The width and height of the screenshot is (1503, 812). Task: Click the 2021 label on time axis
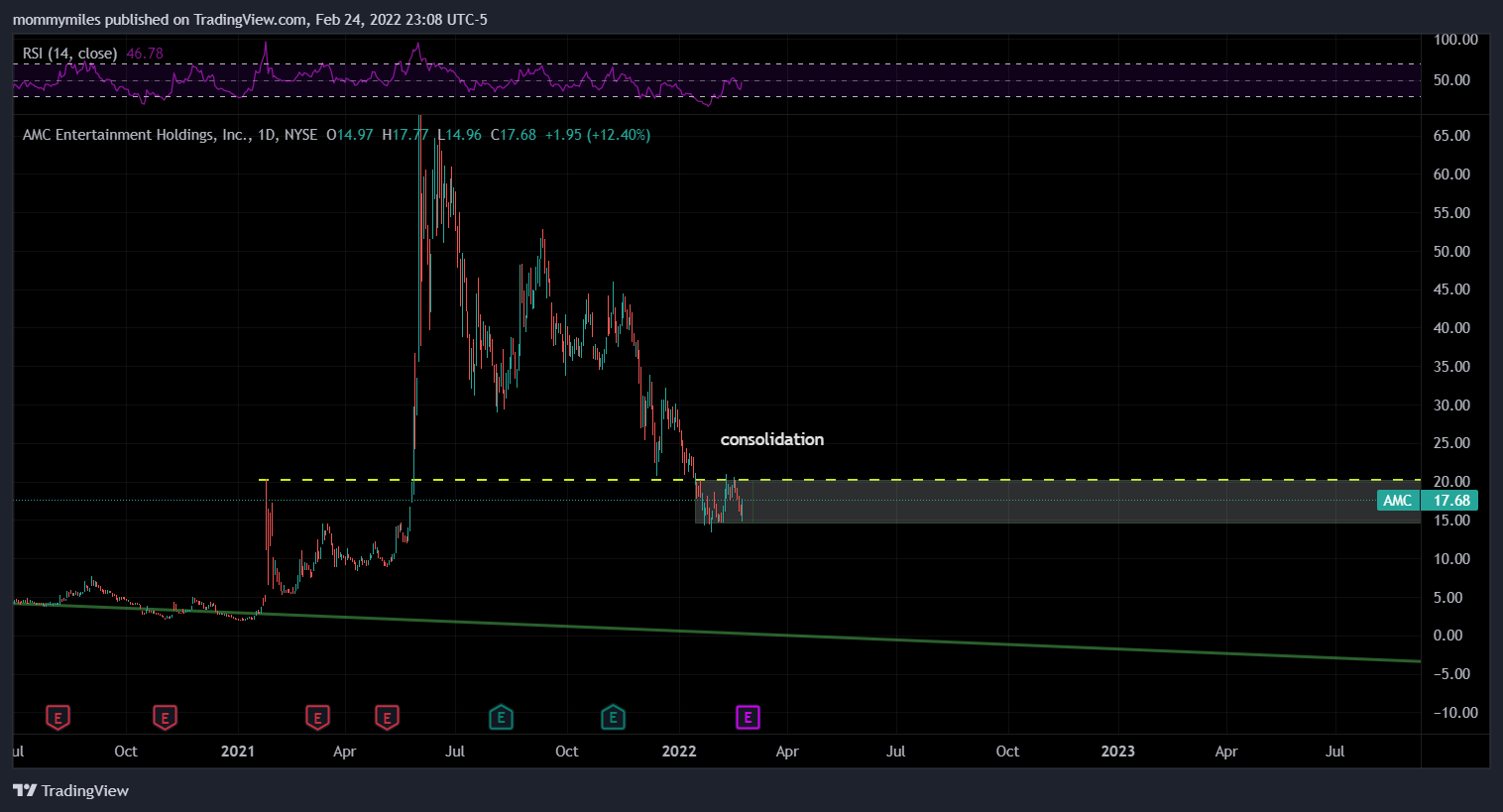tap(238, 752)
